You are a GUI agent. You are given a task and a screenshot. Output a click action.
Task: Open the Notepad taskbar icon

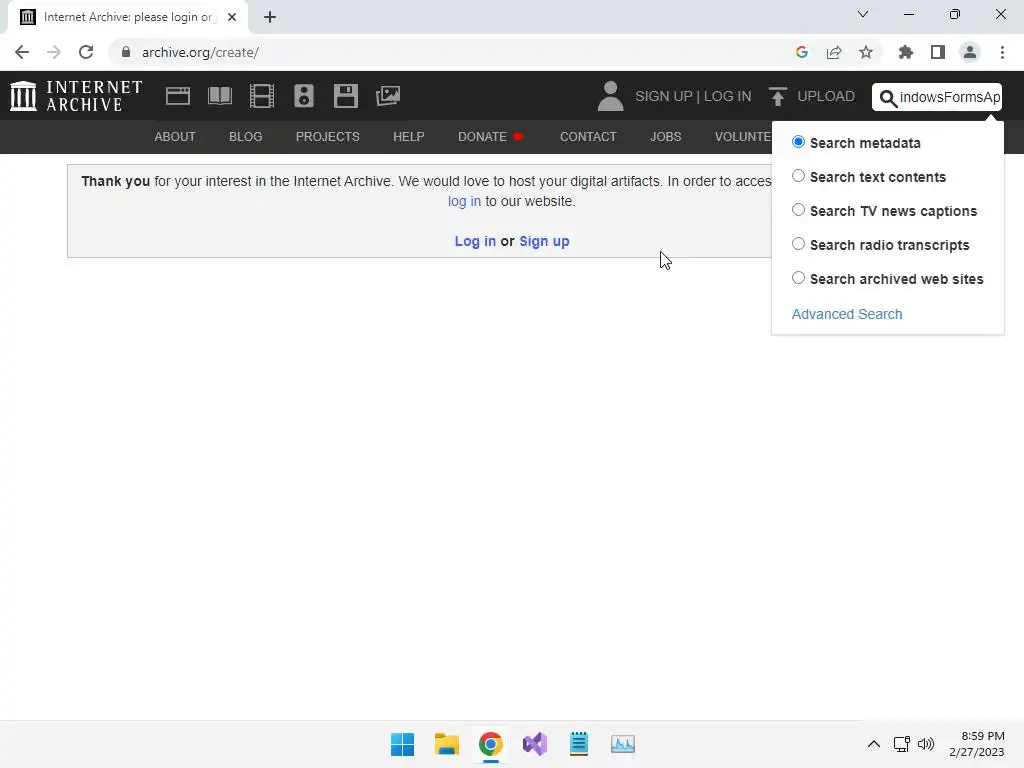[579, 744]
